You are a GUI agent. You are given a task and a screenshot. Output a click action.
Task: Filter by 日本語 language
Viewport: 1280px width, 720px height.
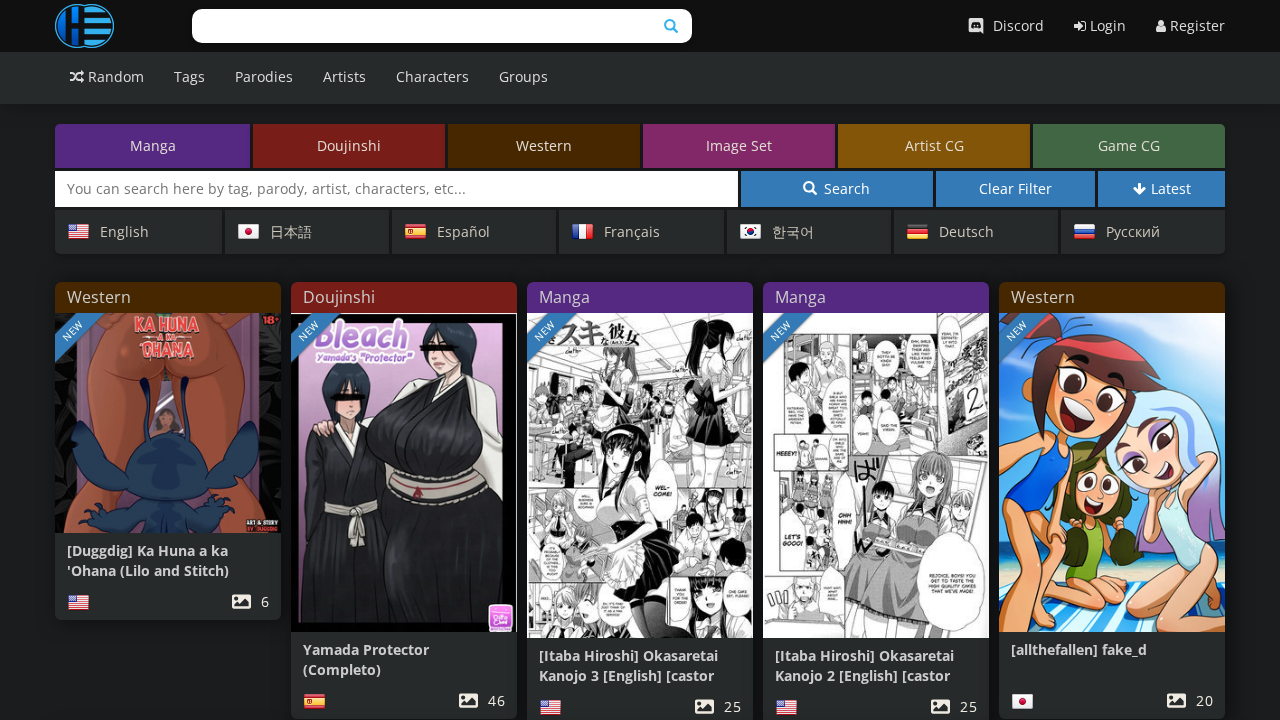[307, 232]
